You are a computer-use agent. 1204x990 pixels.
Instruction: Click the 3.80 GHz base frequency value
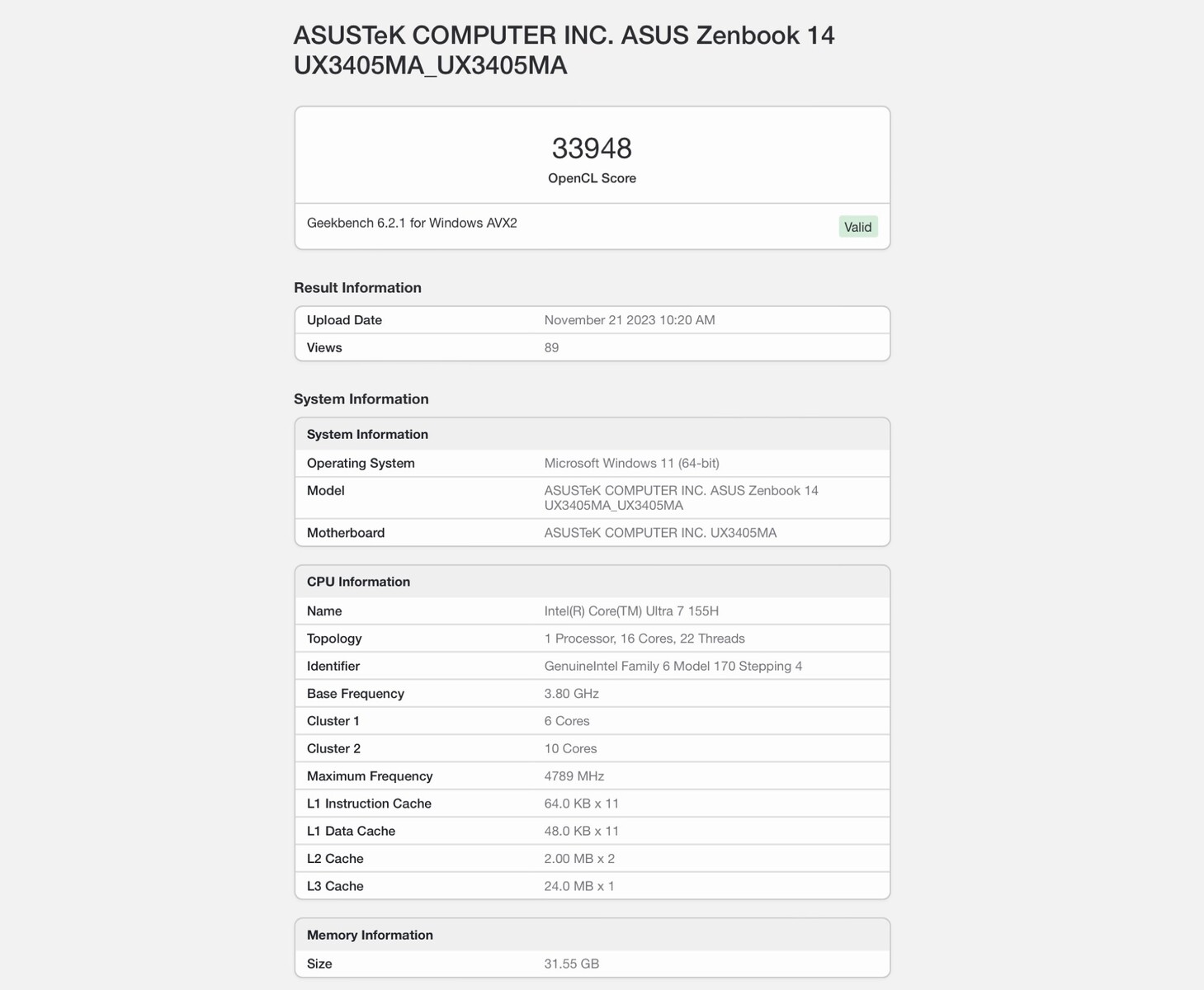pos(571,694)
